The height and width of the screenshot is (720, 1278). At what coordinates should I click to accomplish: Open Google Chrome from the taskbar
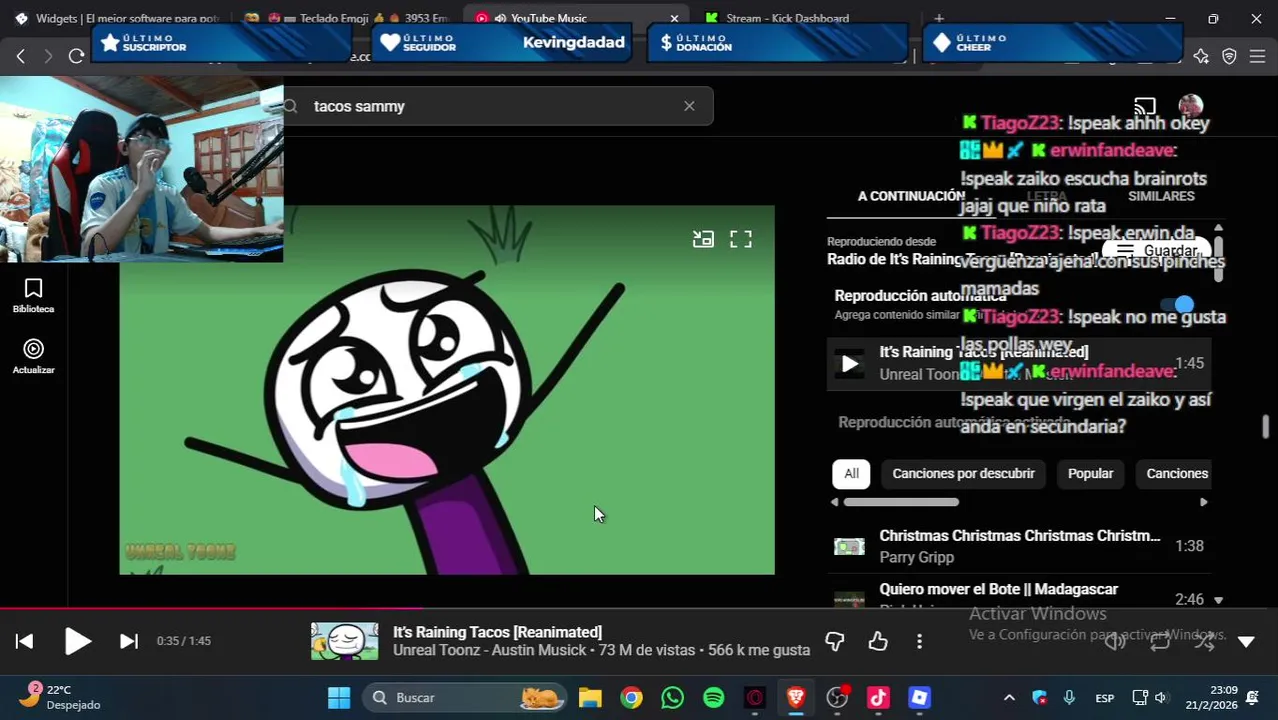[631, 697]
